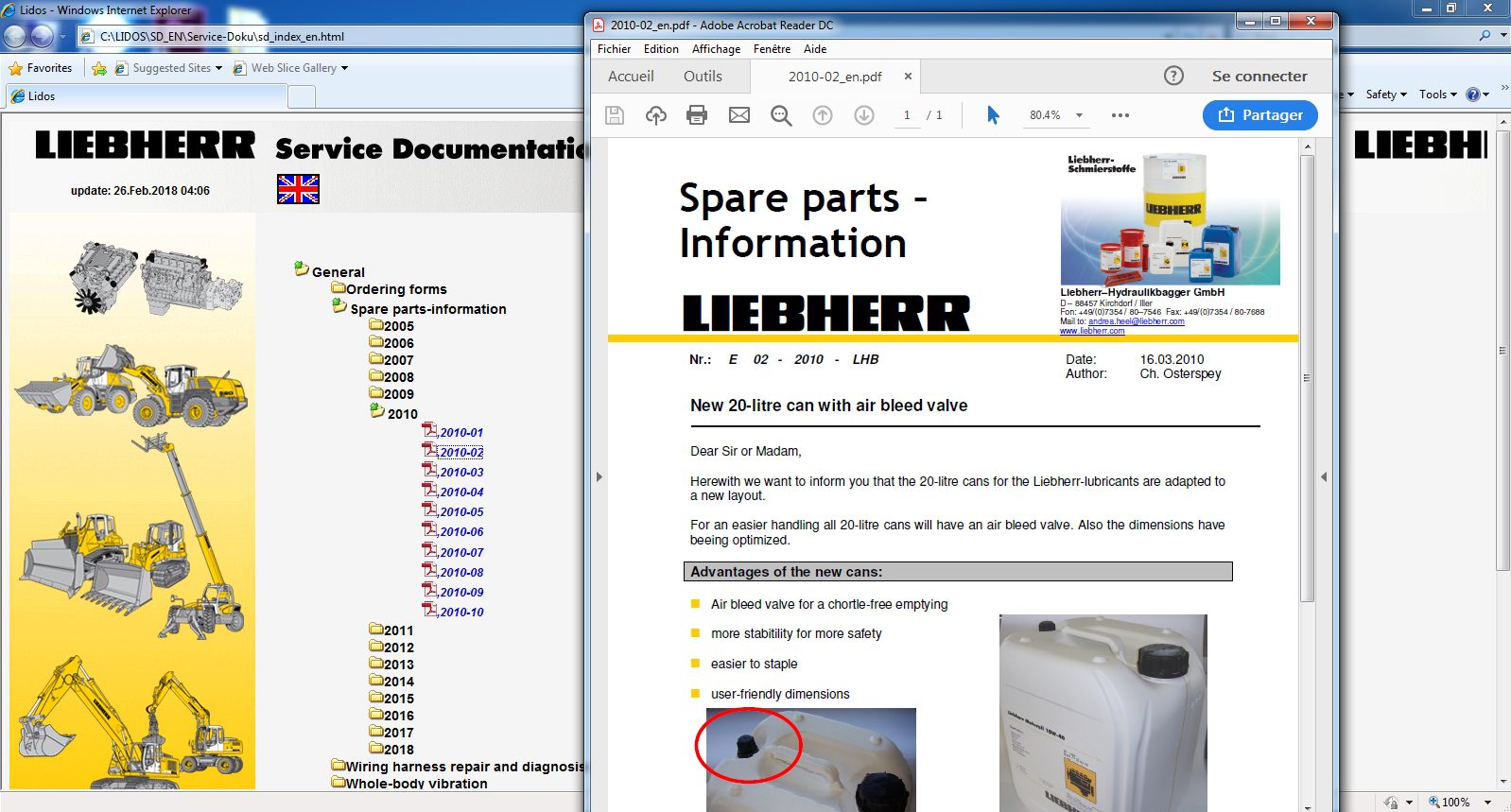
Task: Click the PDF vertical scrollbar thumb
Action: tap(1308, 378)
